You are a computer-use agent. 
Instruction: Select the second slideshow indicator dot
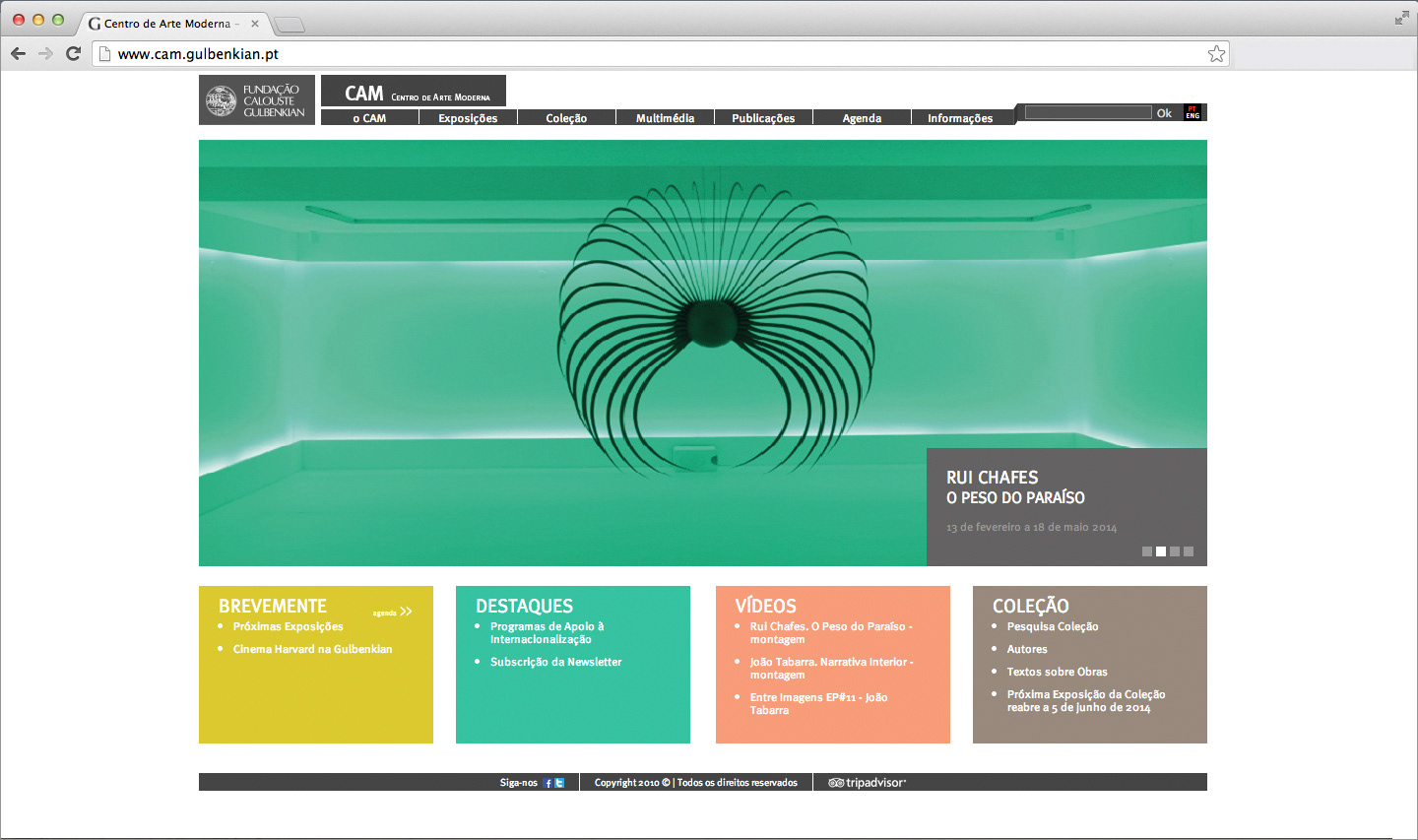tap(1161, 551)
